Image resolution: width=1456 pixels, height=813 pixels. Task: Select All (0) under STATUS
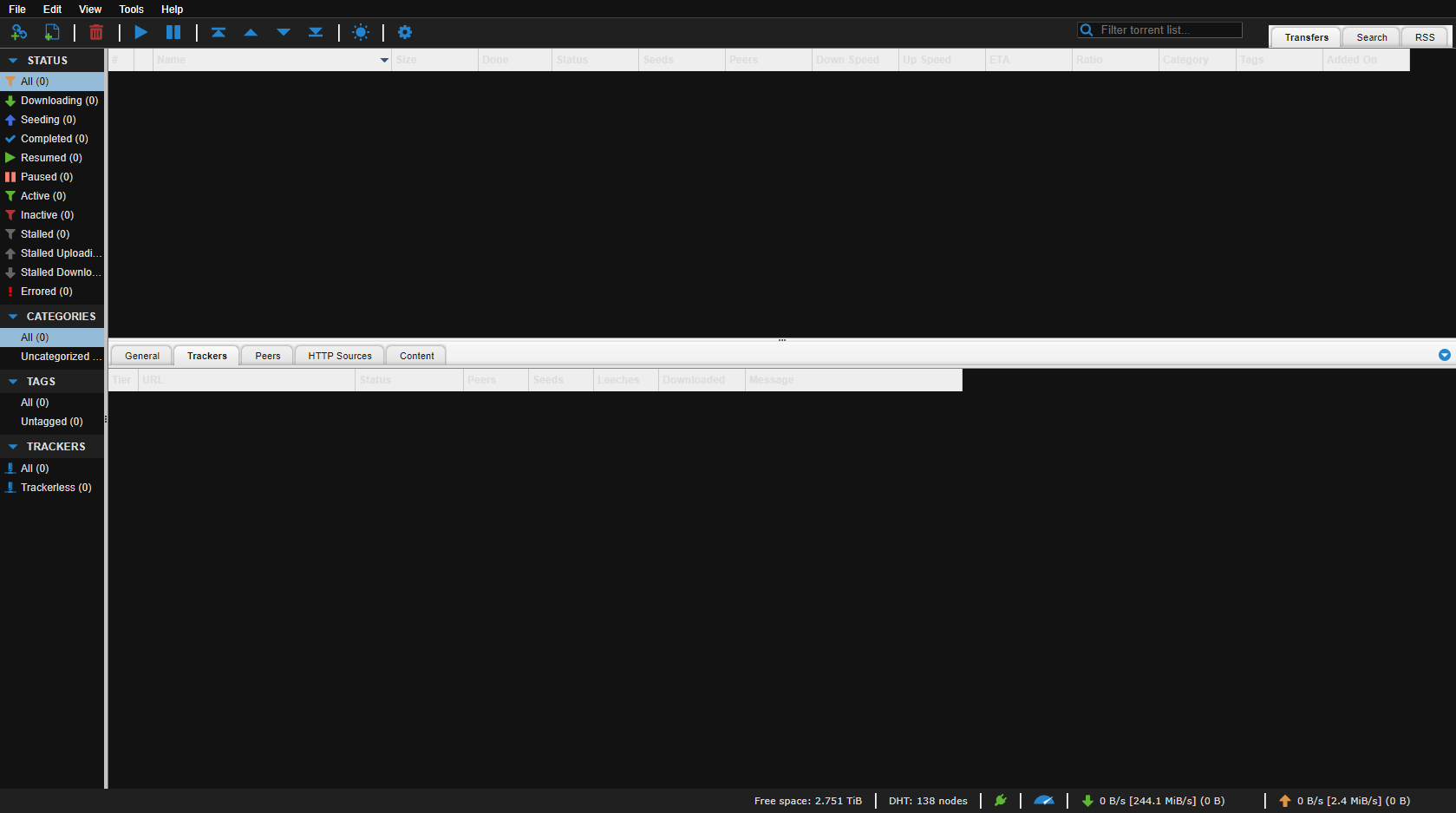[52, 82]
